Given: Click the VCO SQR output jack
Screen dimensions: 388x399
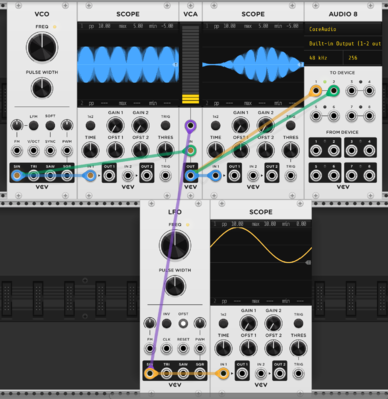Looking at the screenshot, I should 67,175.
